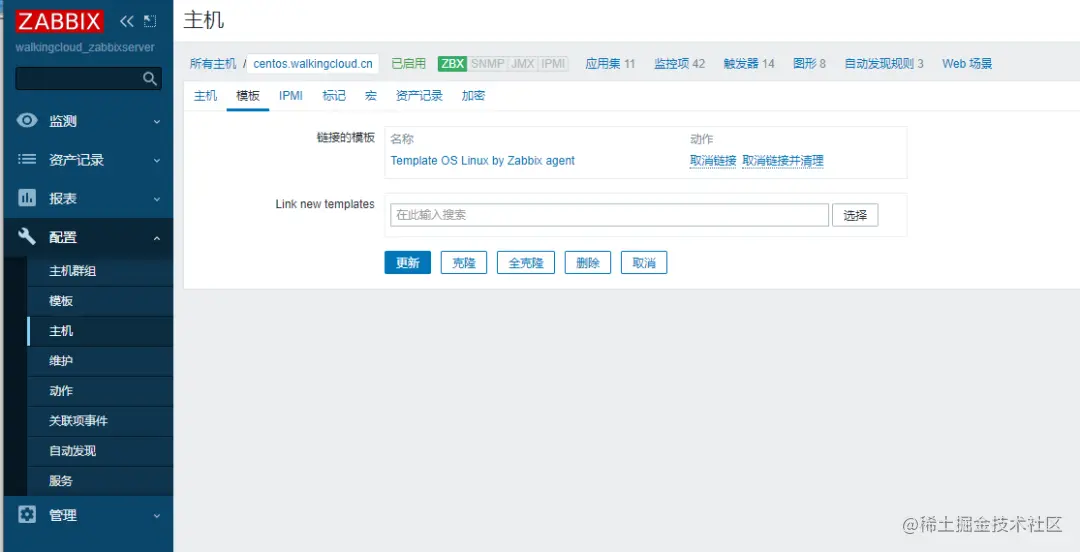Click the 名称 column header

click(402, 139)
